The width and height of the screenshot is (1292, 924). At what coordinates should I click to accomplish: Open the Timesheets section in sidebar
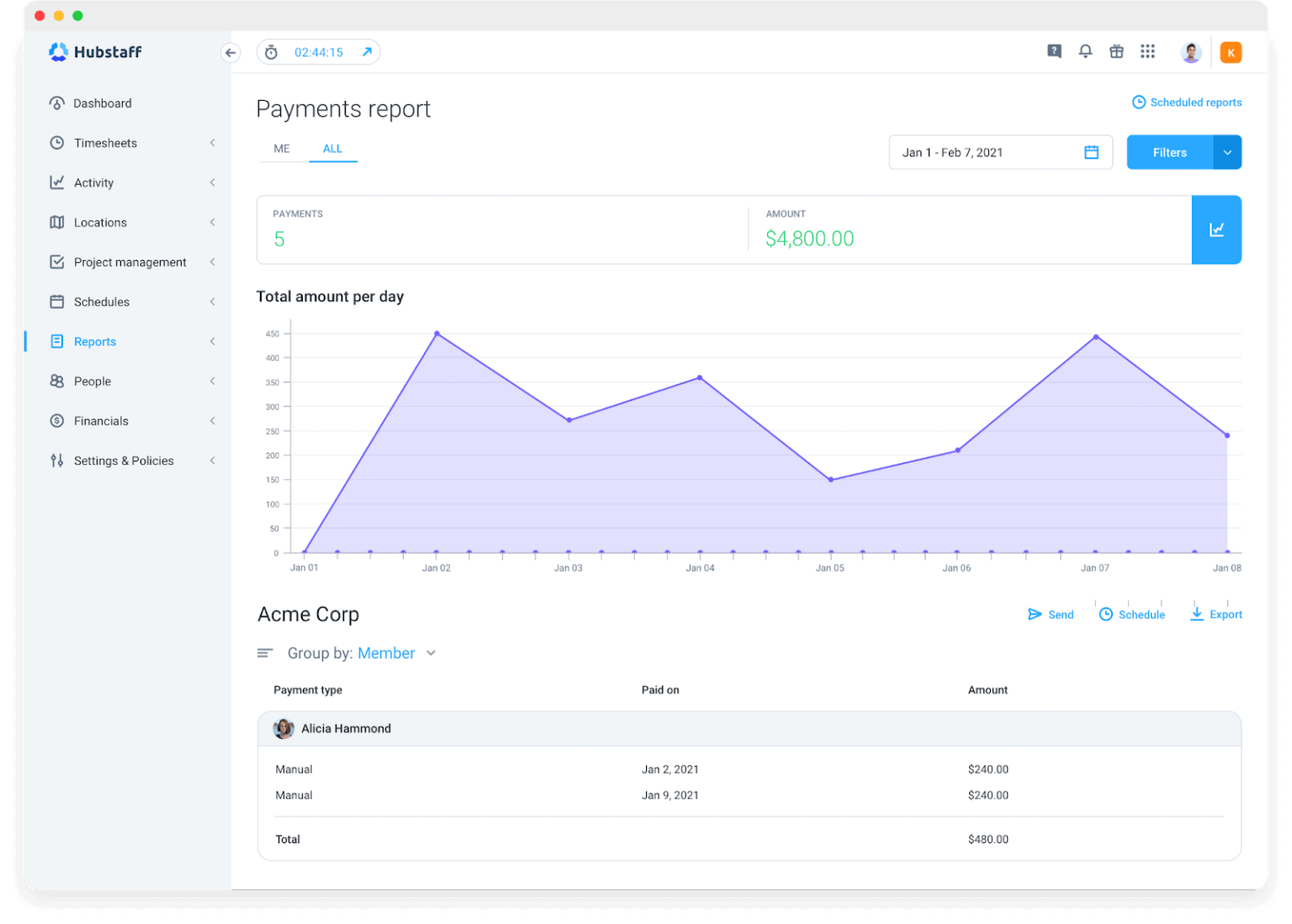[104, 143]
